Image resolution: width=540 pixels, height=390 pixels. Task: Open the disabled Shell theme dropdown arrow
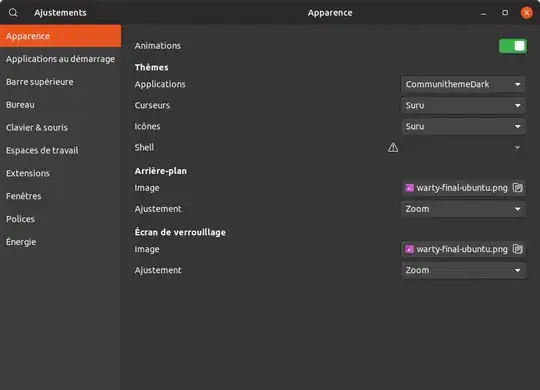tap(517, 147)
